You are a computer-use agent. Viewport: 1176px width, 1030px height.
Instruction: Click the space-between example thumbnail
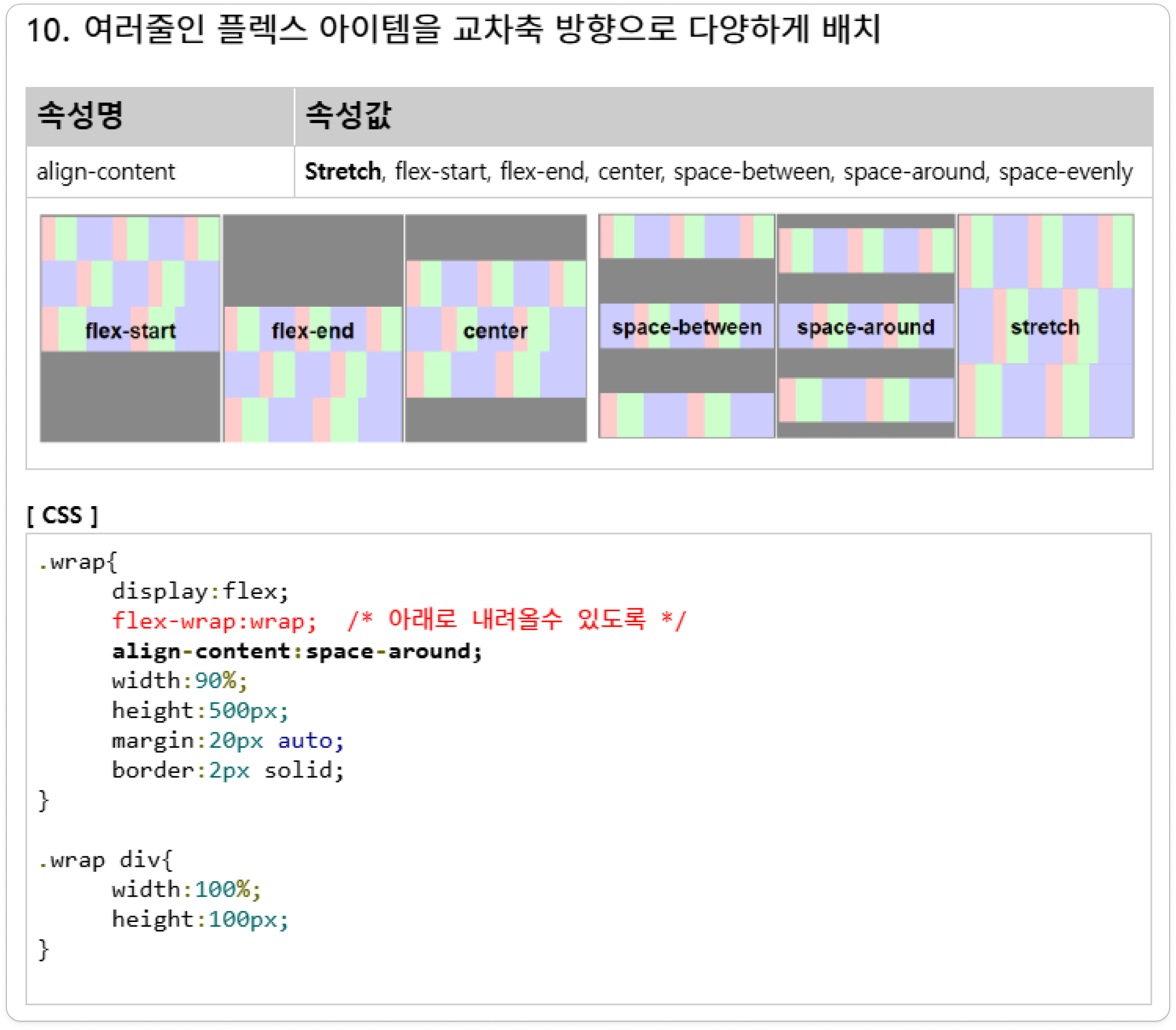pos(687,326)
